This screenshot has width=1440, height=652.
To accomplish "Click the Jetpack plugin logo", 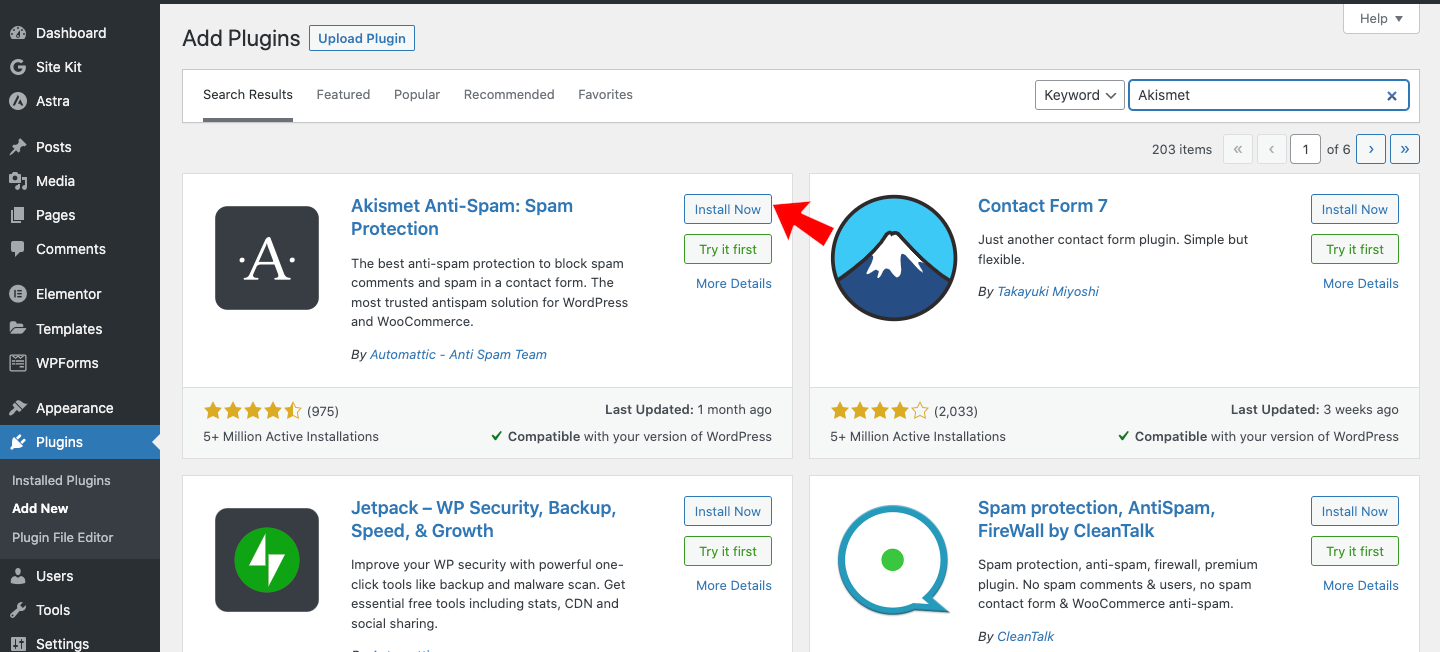I will point(267,560).
